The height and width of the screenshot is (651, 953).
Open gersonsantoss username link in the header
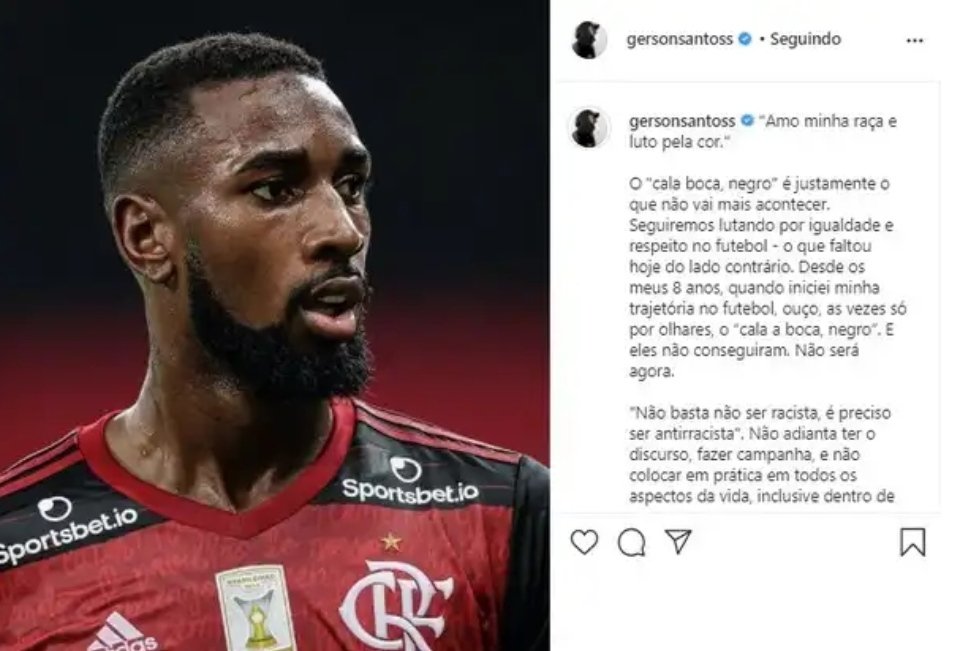679,39
